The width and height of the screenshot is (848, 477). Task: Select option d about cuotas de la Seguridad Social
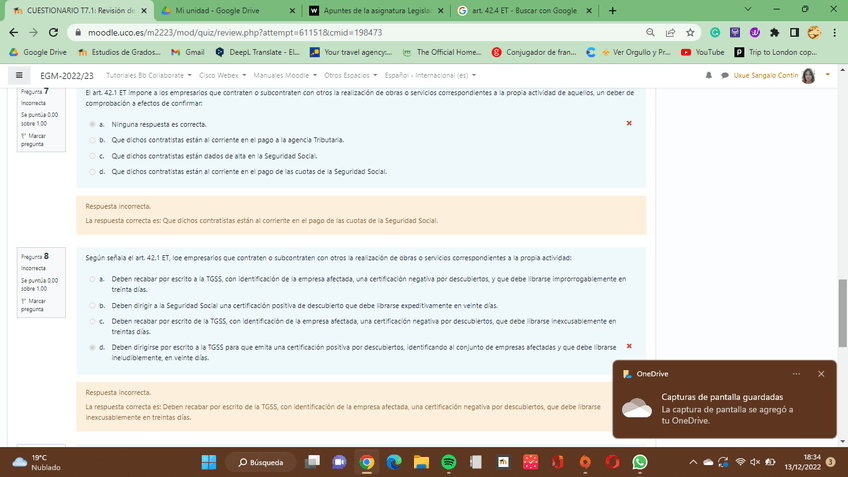[x=92, y=171]
